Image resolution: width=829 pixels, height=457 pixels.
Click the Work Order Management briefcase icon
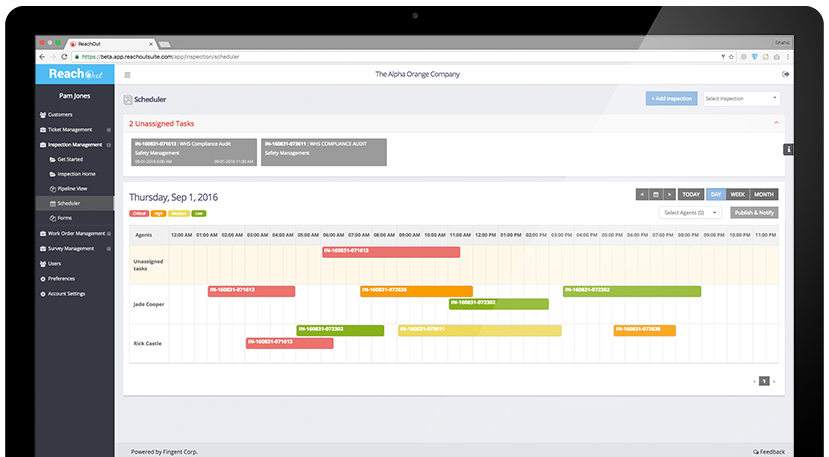(43, 233)
